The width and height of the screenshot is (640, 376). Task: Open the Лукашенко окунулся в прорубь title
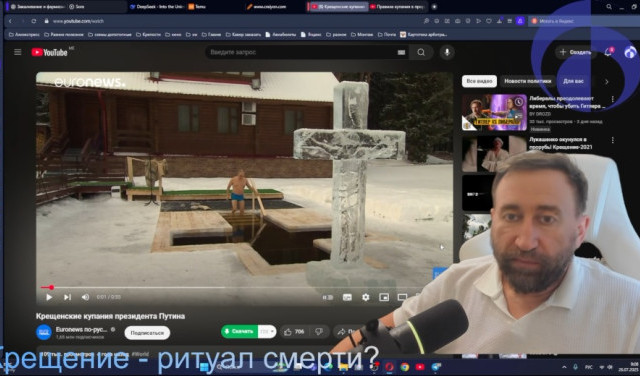click(560, 143)
